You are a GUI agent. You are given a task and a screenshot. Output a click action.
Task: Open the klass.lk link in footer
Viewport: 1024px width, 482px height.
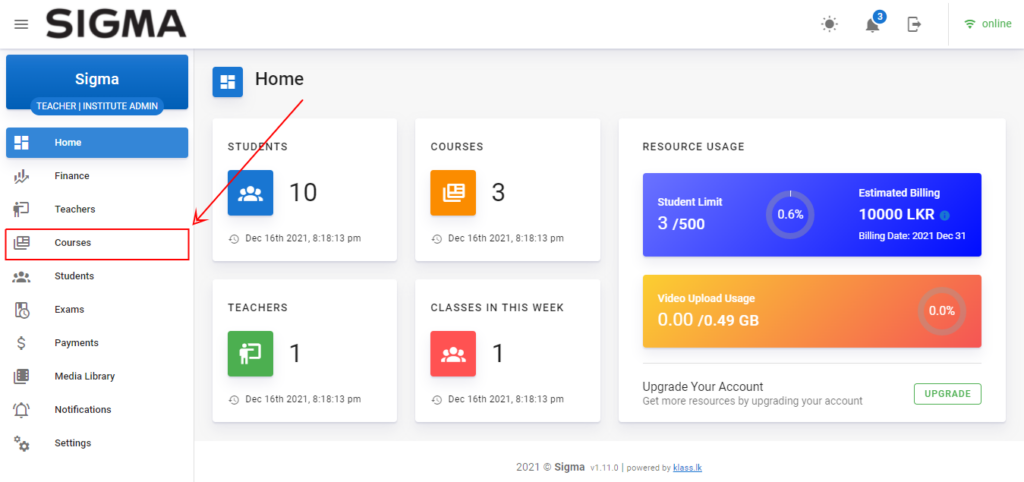[688, 468]
